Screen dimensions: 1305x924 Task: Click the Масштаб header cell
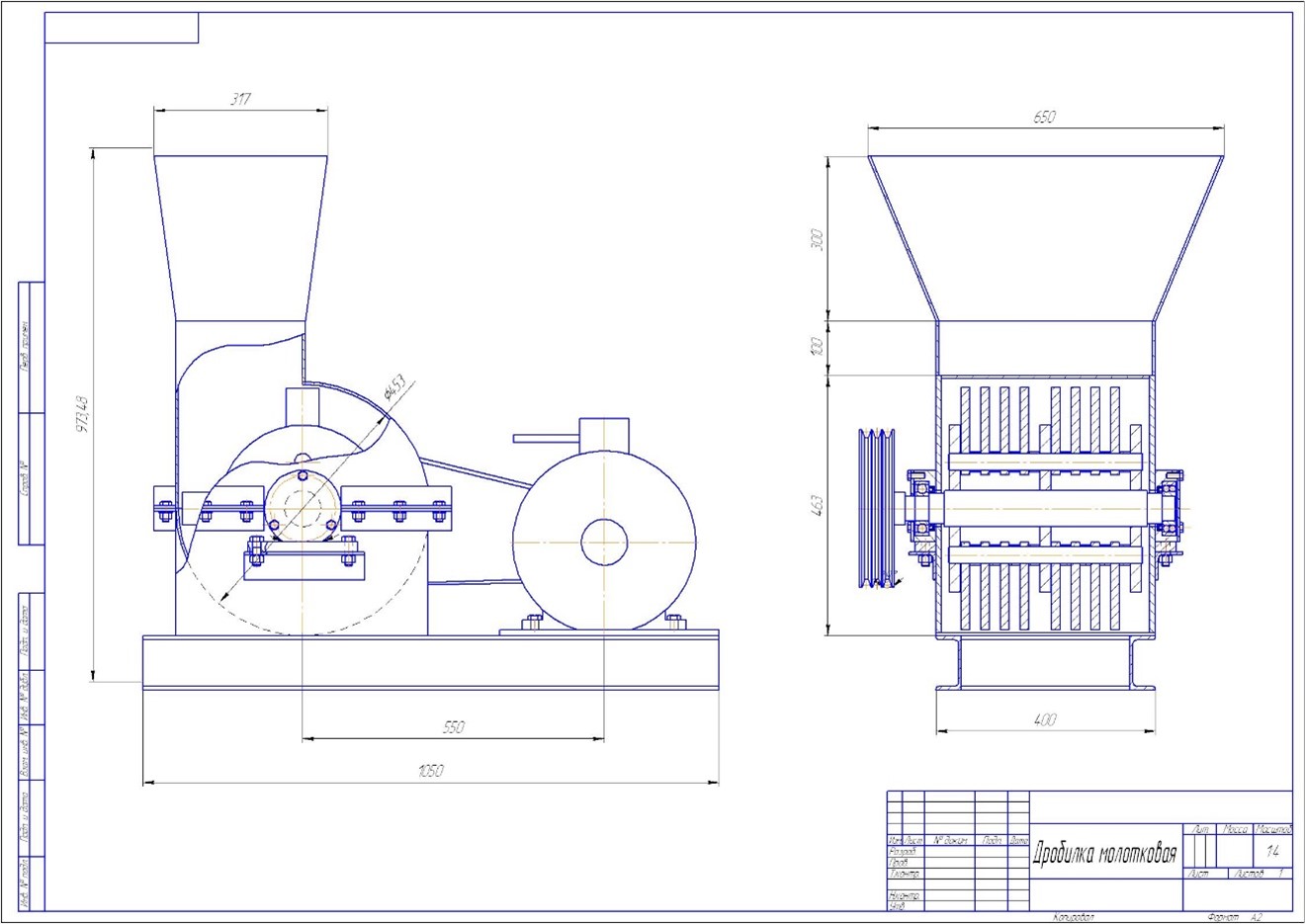[1273, 829]
